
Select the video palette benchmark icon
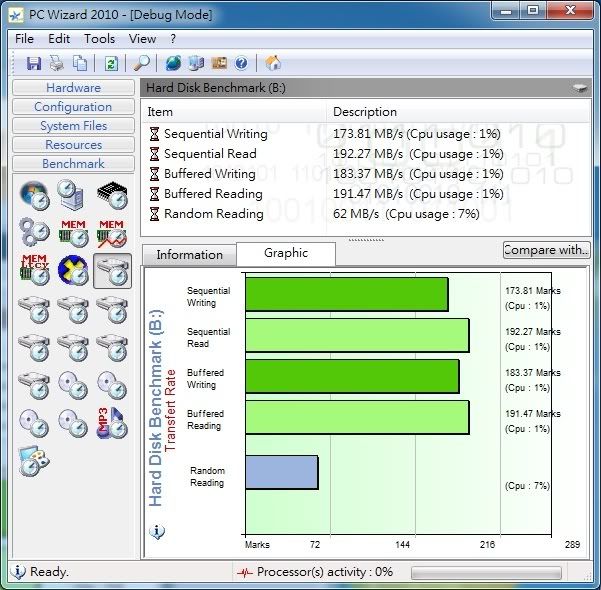[x=34, y=460]
